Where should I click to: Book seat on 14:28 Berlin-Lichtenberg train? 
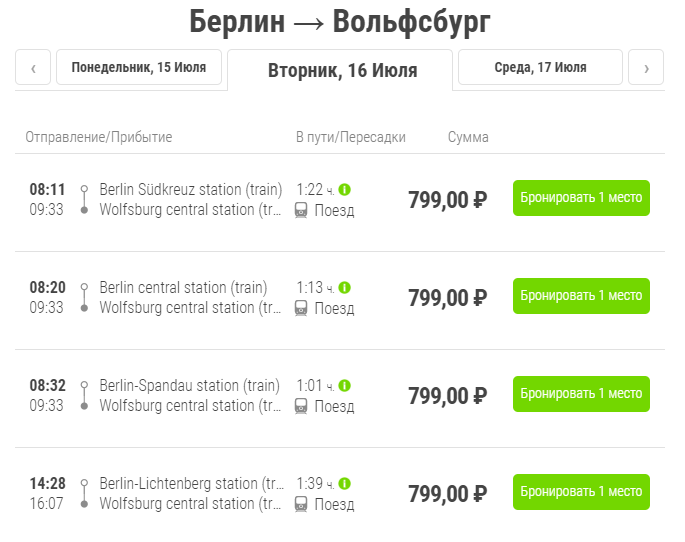(581, 492)
